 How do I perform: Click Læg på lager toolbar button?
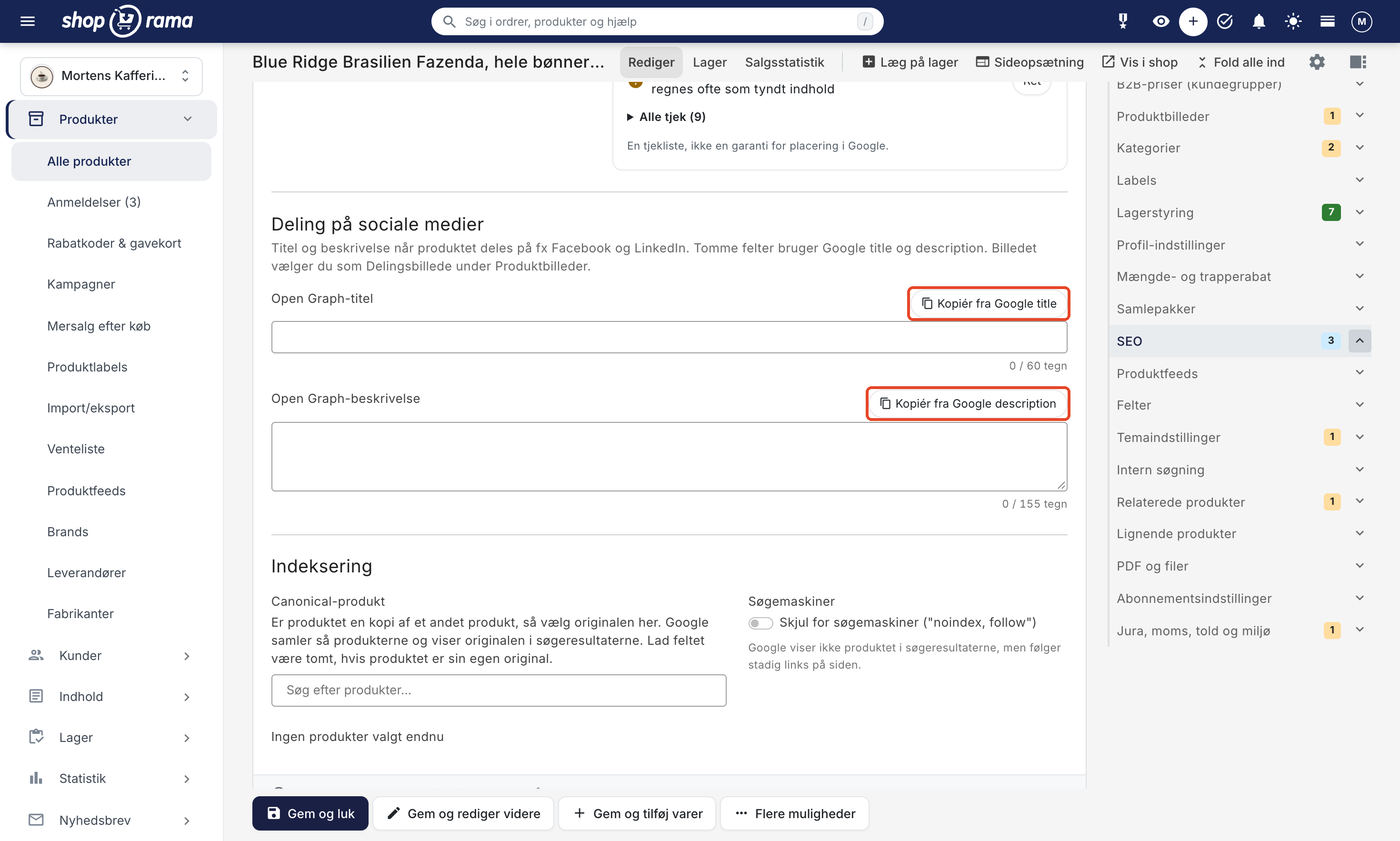[x=910, y=62]
